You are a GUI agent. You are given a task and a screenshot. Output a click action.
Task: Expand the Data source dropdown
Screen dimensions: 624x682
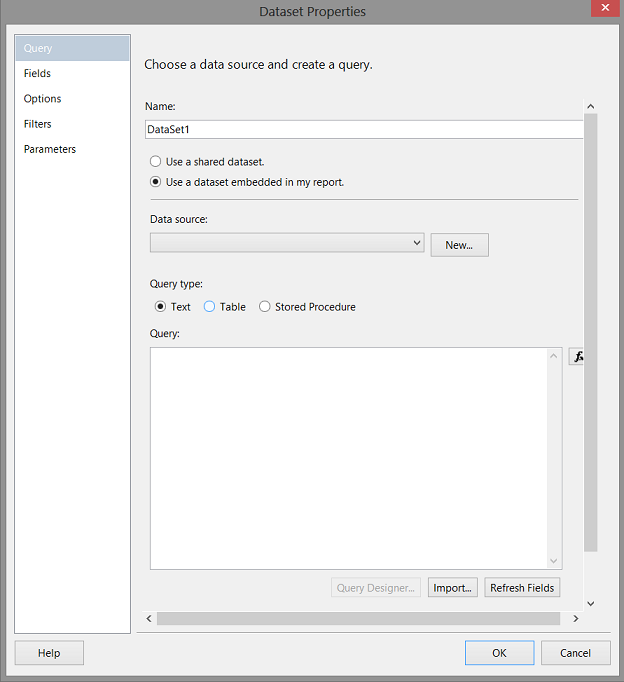click(x=287, y=243)
